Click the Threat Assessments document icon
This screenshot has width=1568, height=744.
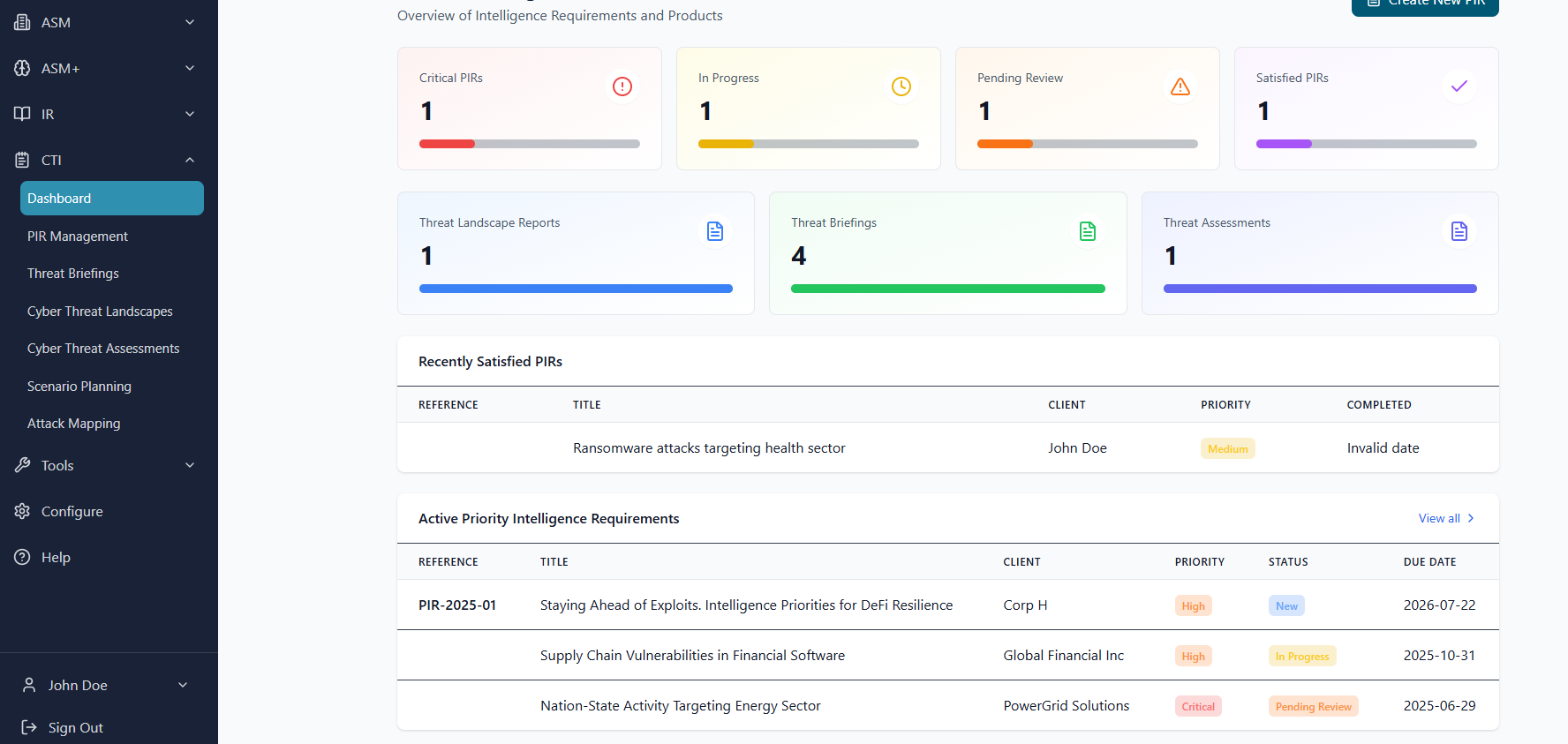tap(1459, 231)
